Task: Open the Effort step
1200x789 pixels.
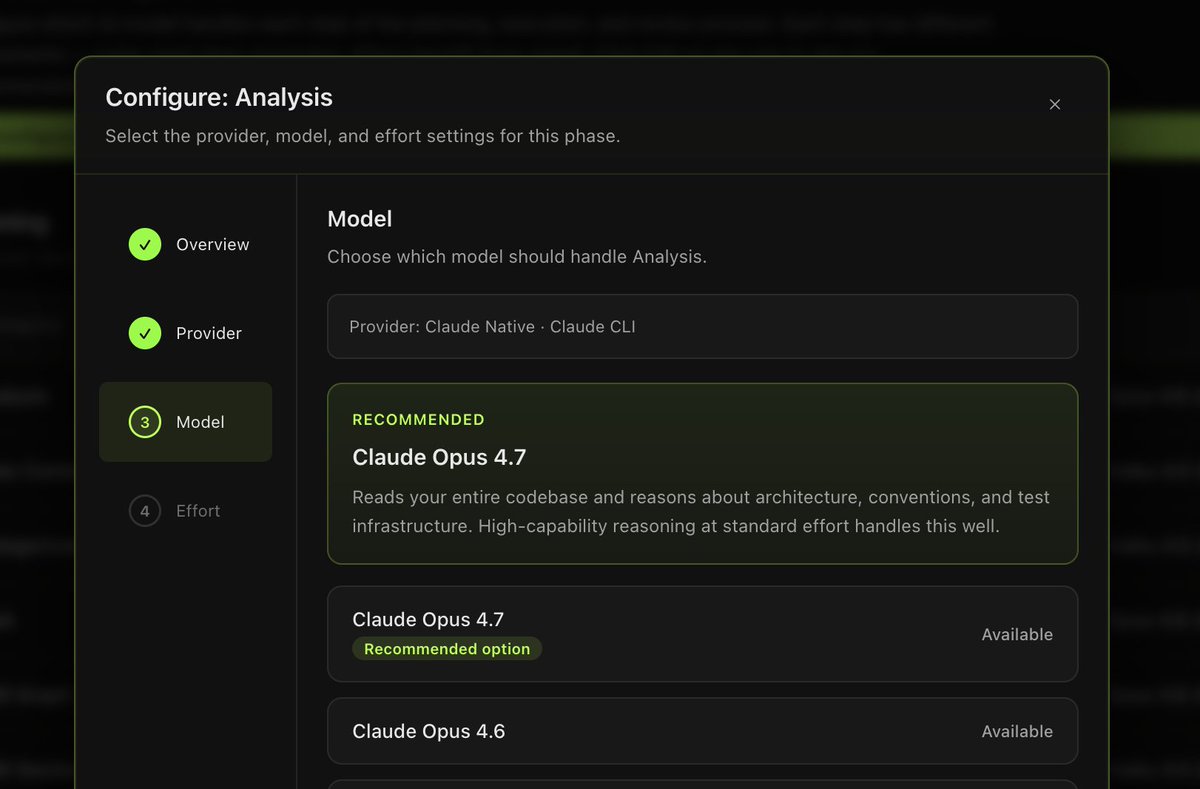Action: (x=186, y=511)
